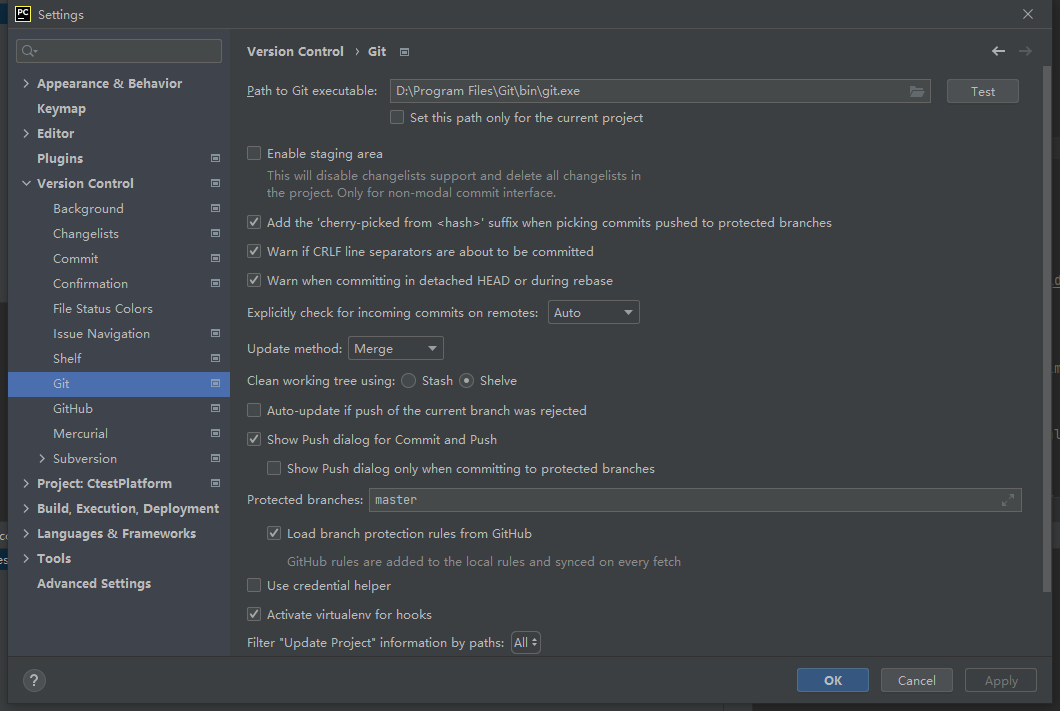Viewport: 1060px width, 711px height.
Task: Open the Keymap settings page
Action: pyautogui.click(x=61, y=109)
